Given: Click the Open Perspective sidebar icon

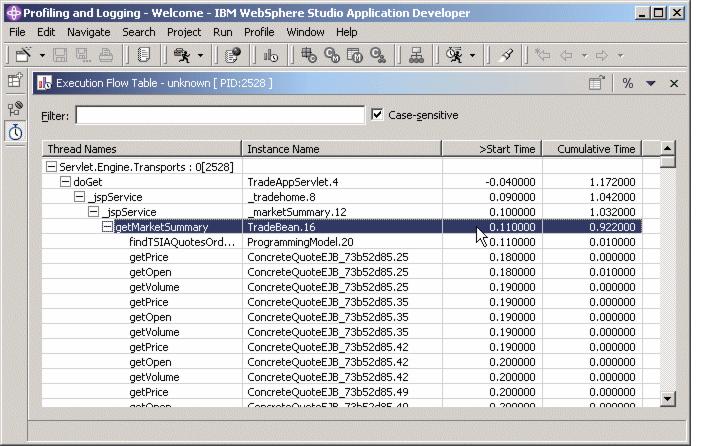Looking at the screenshot, I should (x=15, y=80).
